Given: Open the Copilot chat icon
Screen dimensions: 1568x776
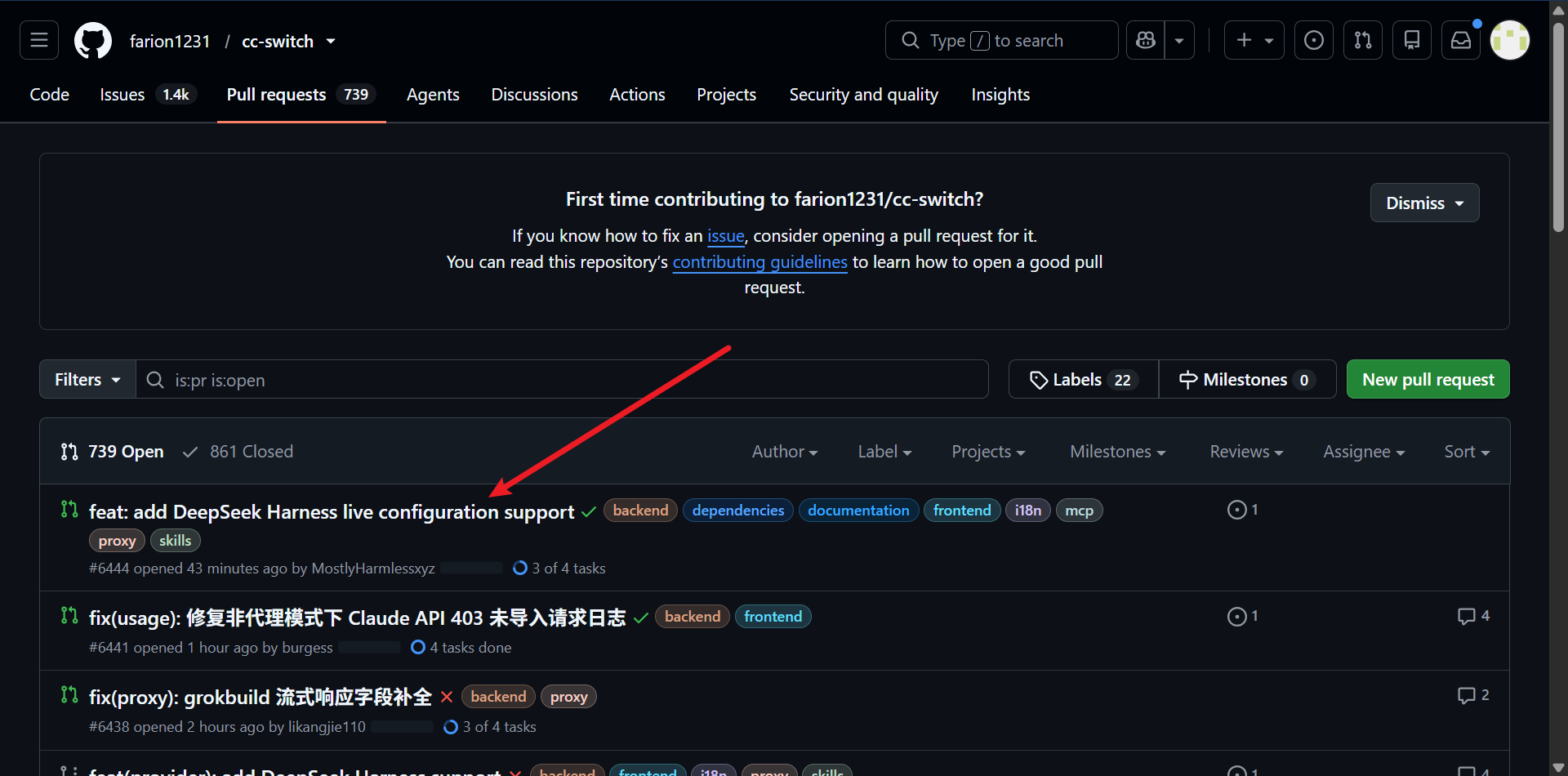Looking at the screenshot, I should pyautogui.click(x=1146, y=40).
